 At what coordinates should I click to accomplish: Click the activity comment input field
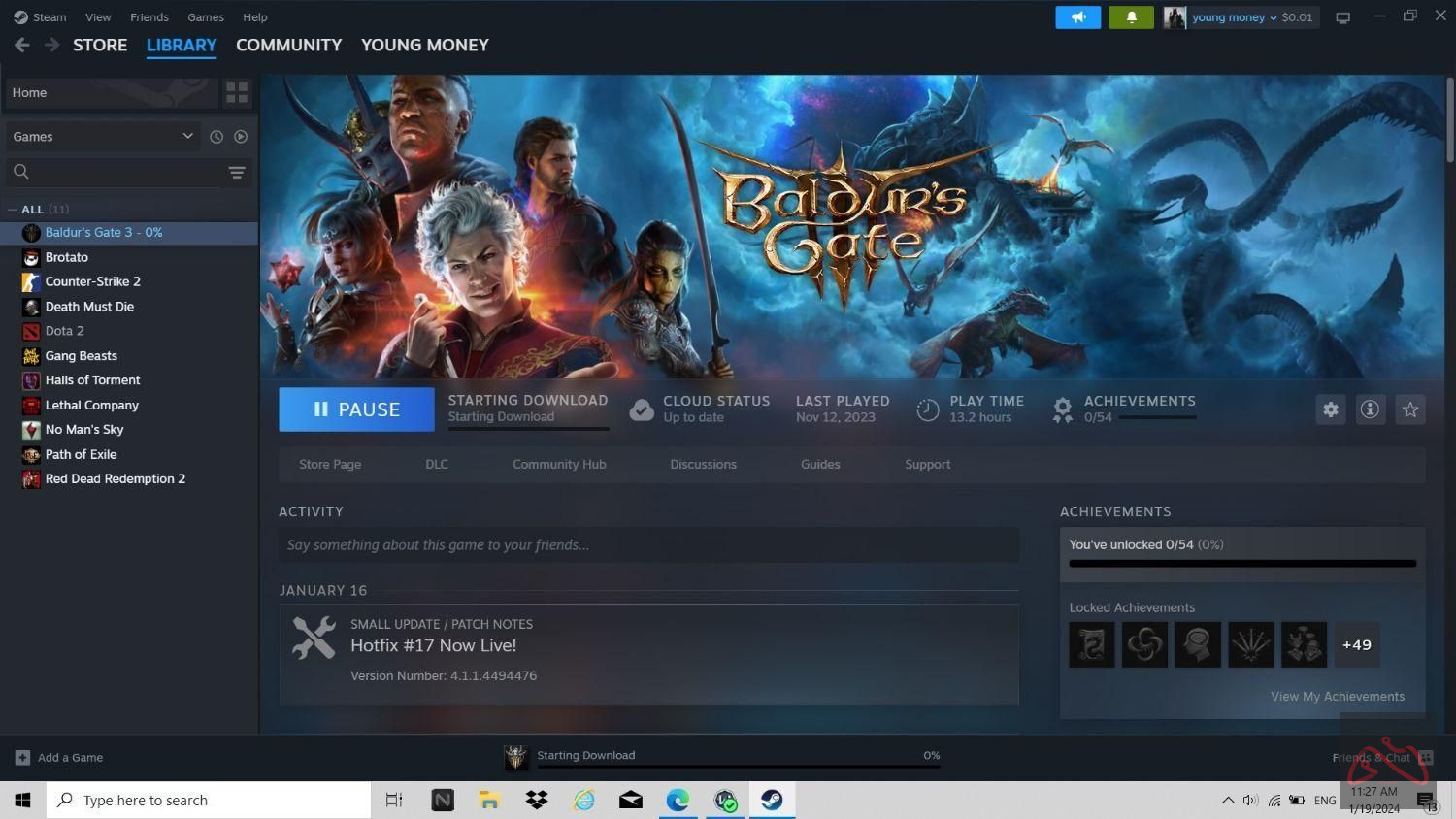(x=648, y=544)
